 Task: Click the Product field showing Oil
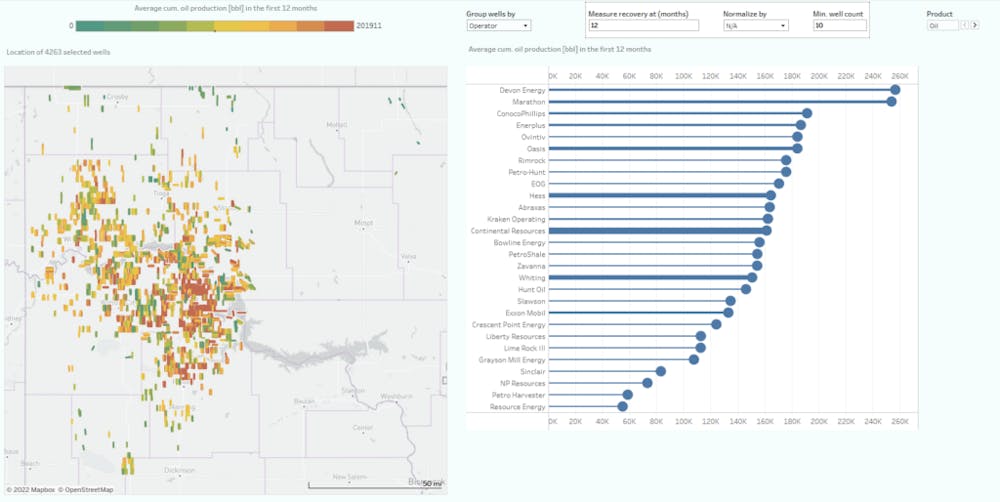pyautogui.click(x=943, y=26)
